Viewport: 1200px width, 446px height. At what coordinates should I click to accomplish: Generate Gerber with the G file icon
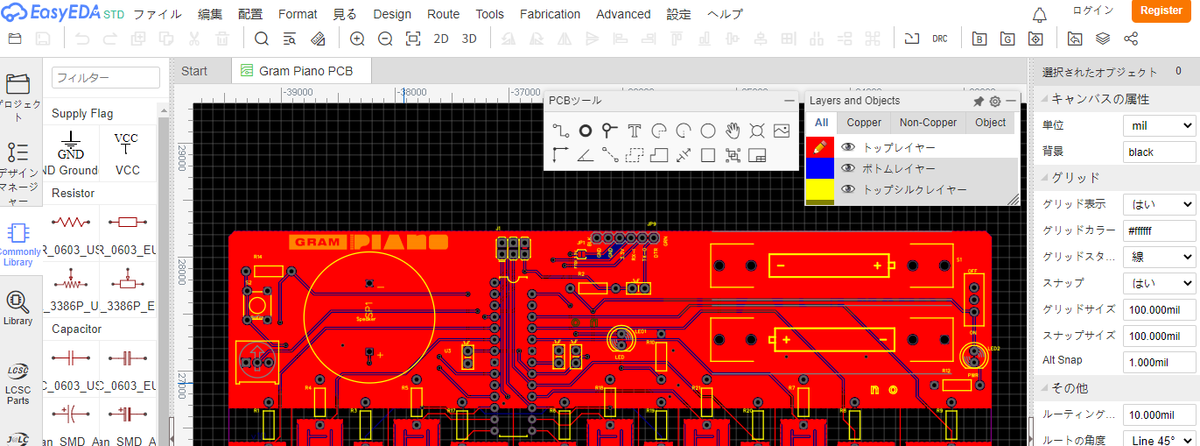coord(1008,39)
